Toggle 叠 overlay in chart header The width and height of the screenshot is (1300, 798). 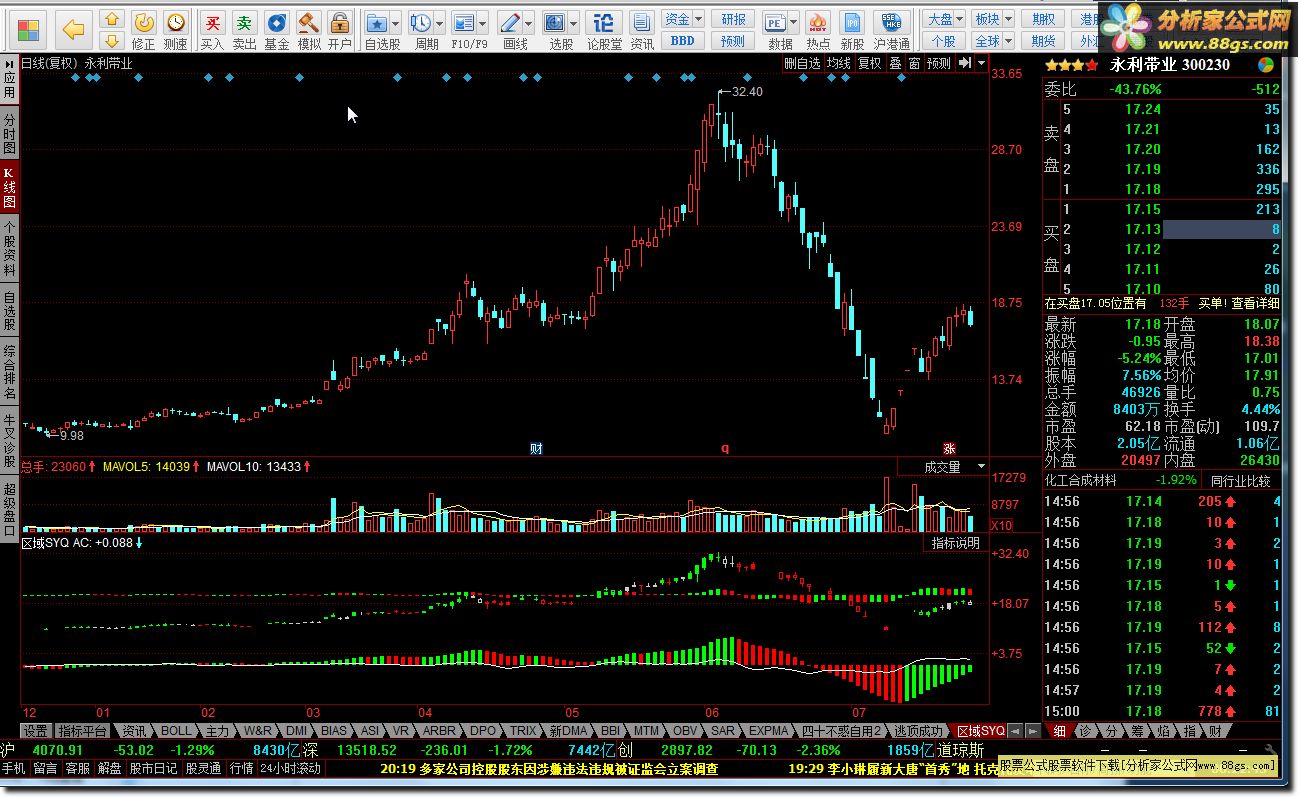pos(895,63)
